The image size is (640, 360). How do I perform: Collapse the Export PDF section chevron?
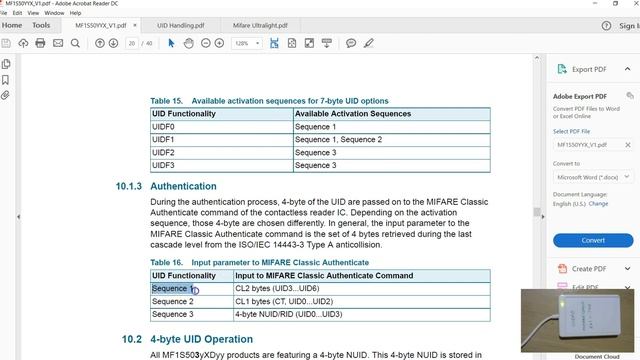(627, 69)
